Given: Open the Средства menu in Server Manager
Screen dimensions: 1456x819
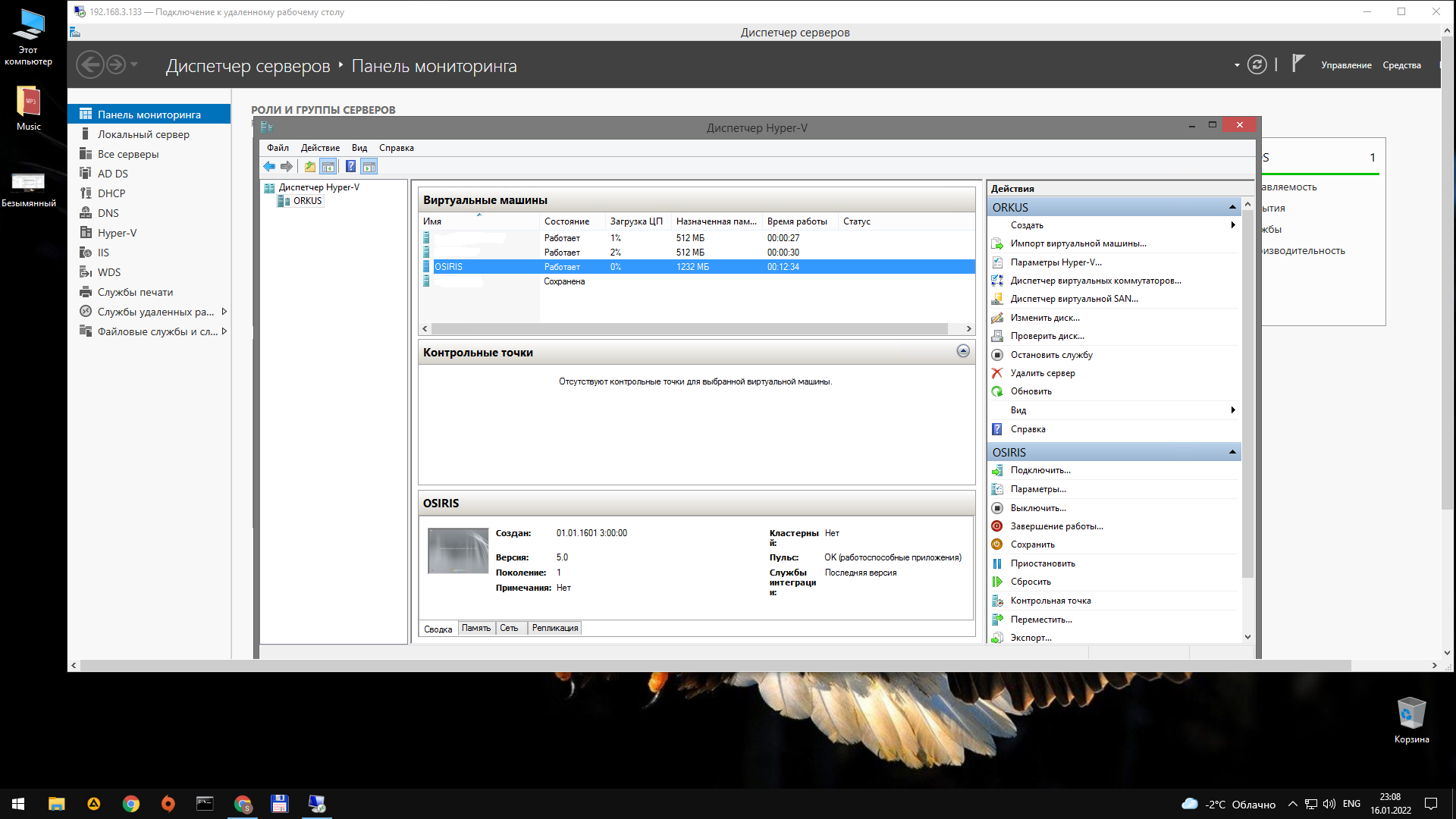Looking at the screenshot, I should coord(1401,65).
